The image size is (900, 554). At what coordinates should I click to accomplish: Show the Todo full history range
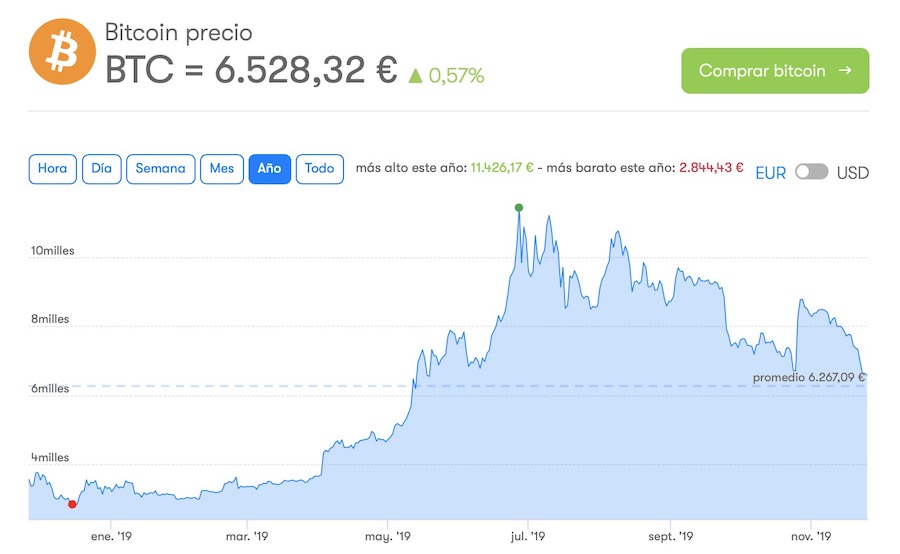[319, 169]
